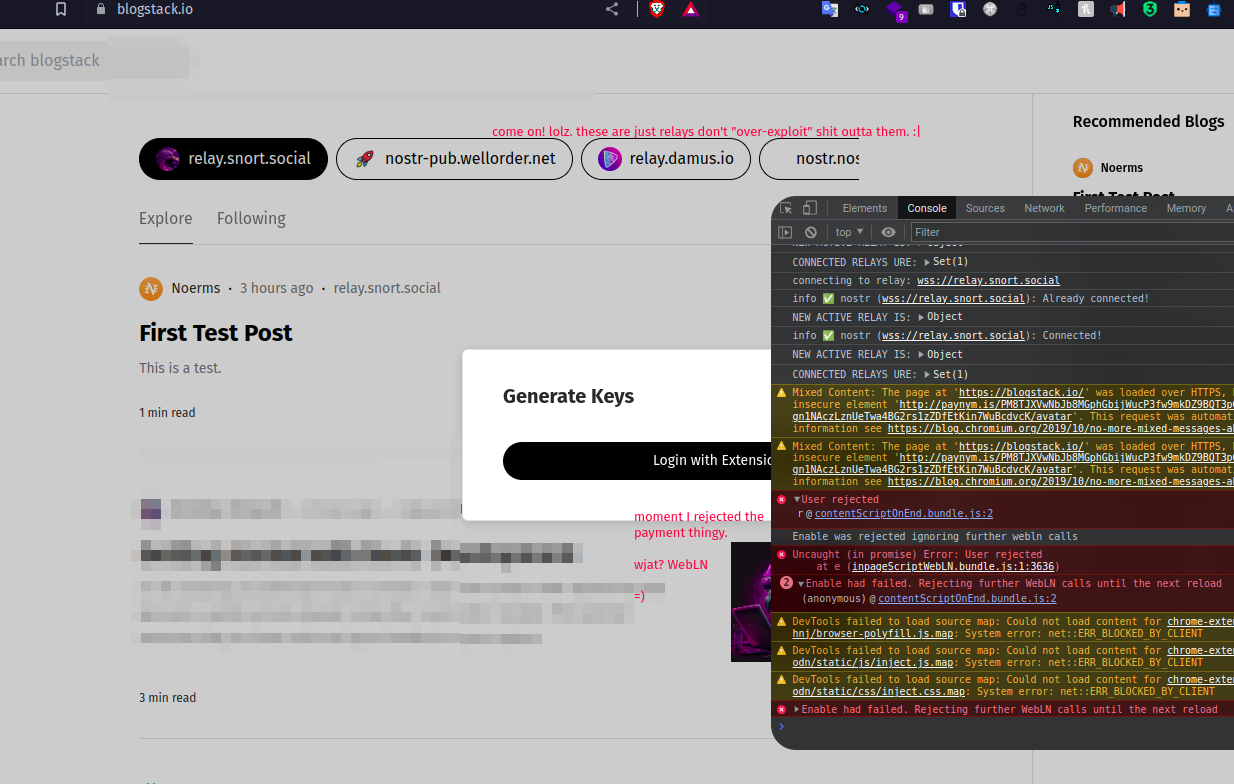This screenshot has width=1234, height=784.
Task: Click the cyan eye extension icon
Action: (861, 9)
